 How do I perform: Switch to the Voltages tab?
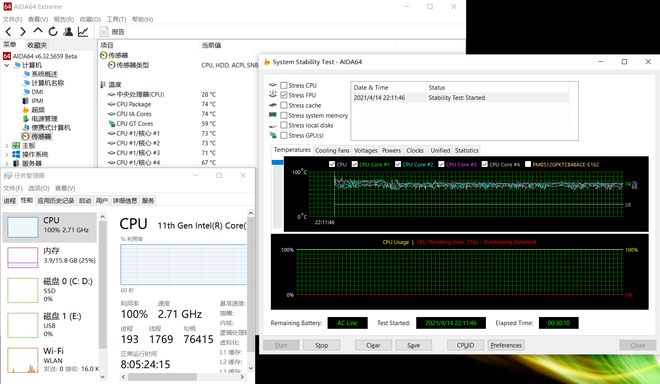tap(365, 150)
